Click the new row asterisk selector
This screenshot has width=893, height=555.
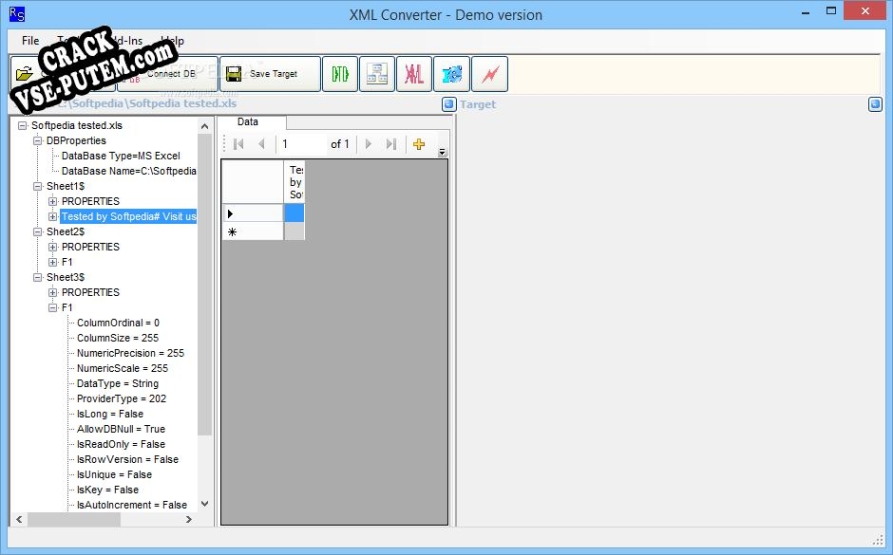pos(252,232)
